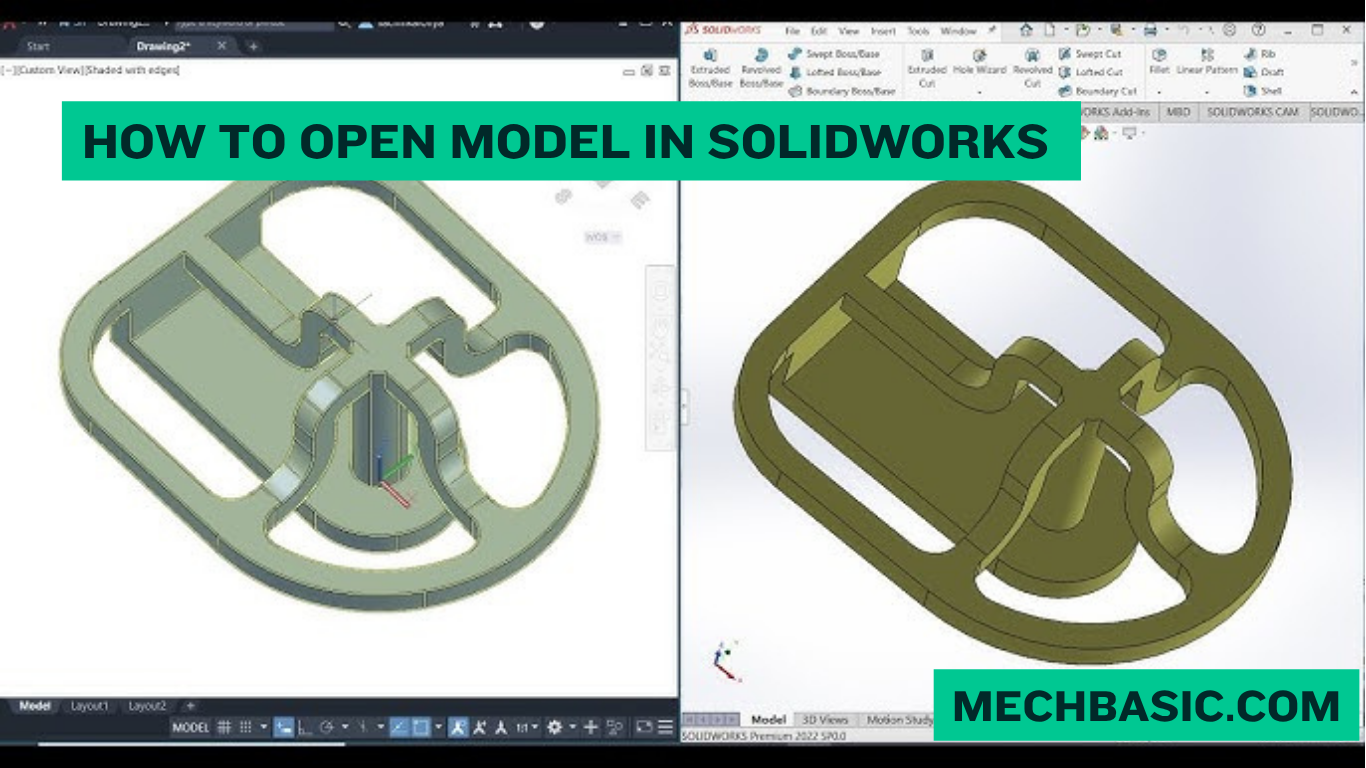The height and width of the screenshot is (768, 1366).
Task: Click SolidWorks Help question mark icon
Action: coord(1258,30)
